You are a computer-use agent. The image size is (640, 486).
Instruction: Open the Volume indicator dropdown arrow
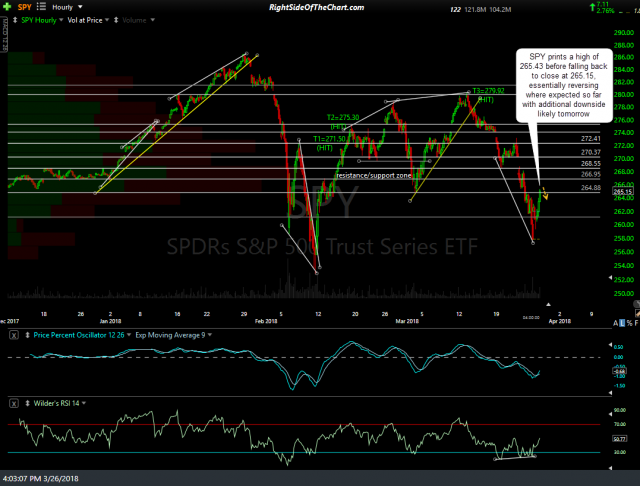tap(153, 20)
